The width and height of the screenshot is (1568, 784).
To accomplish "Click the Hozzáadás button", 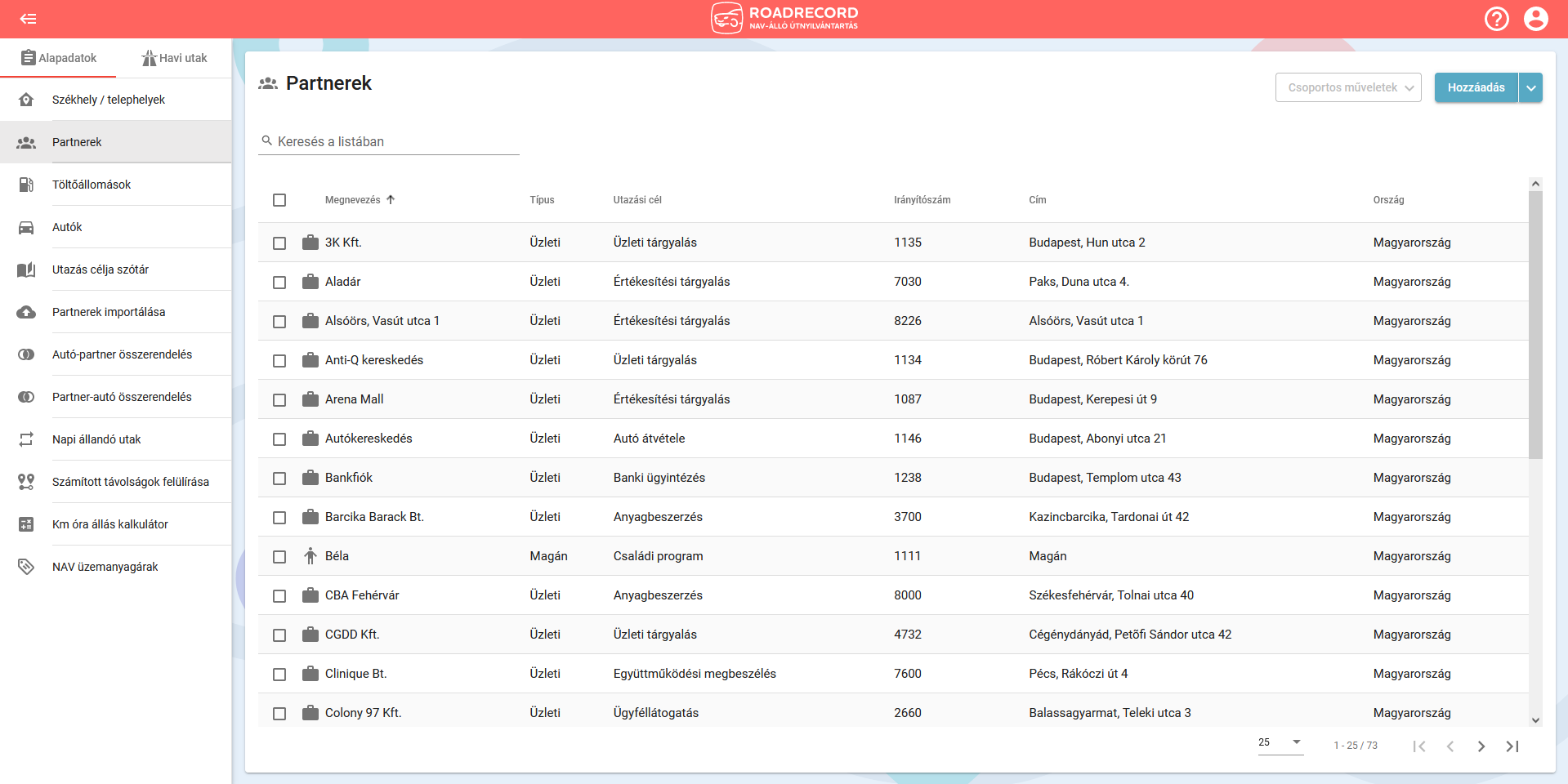I will coord(1476,87).
